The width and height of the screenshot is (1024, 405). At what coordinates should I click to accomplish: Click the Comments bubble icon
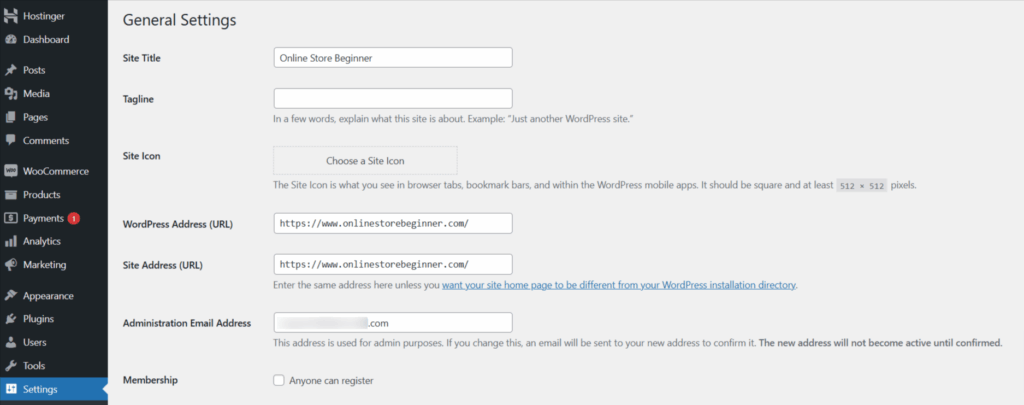11,140
